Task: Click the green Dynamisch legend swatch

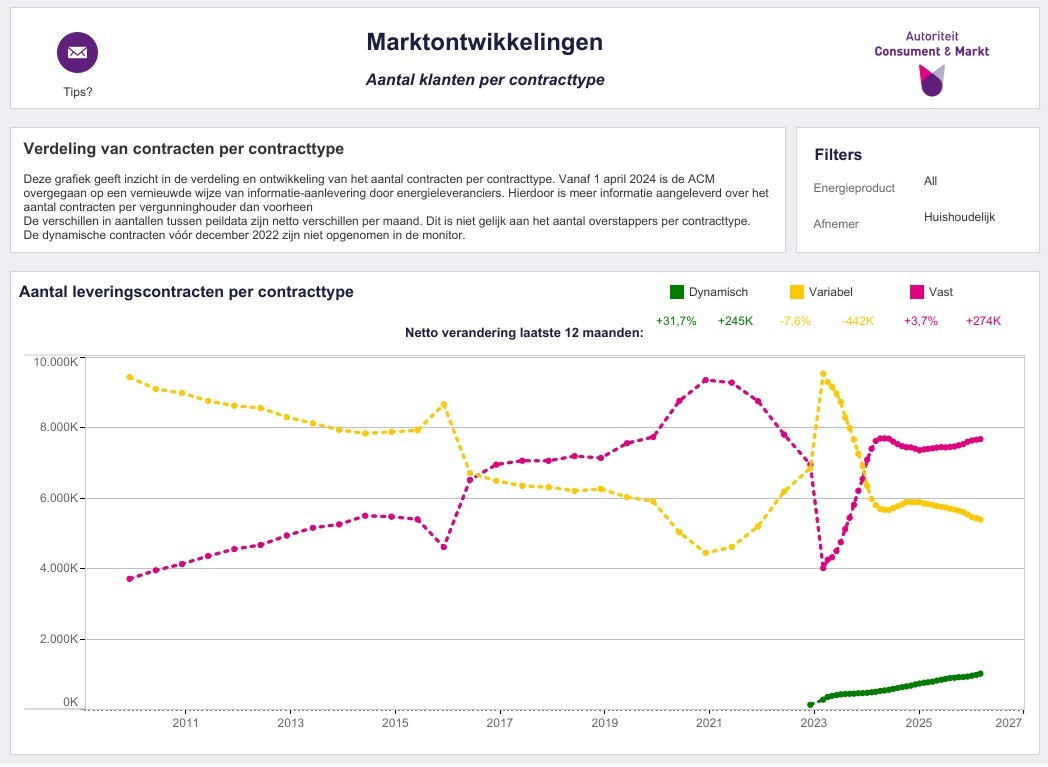Action: coord(677,292)
